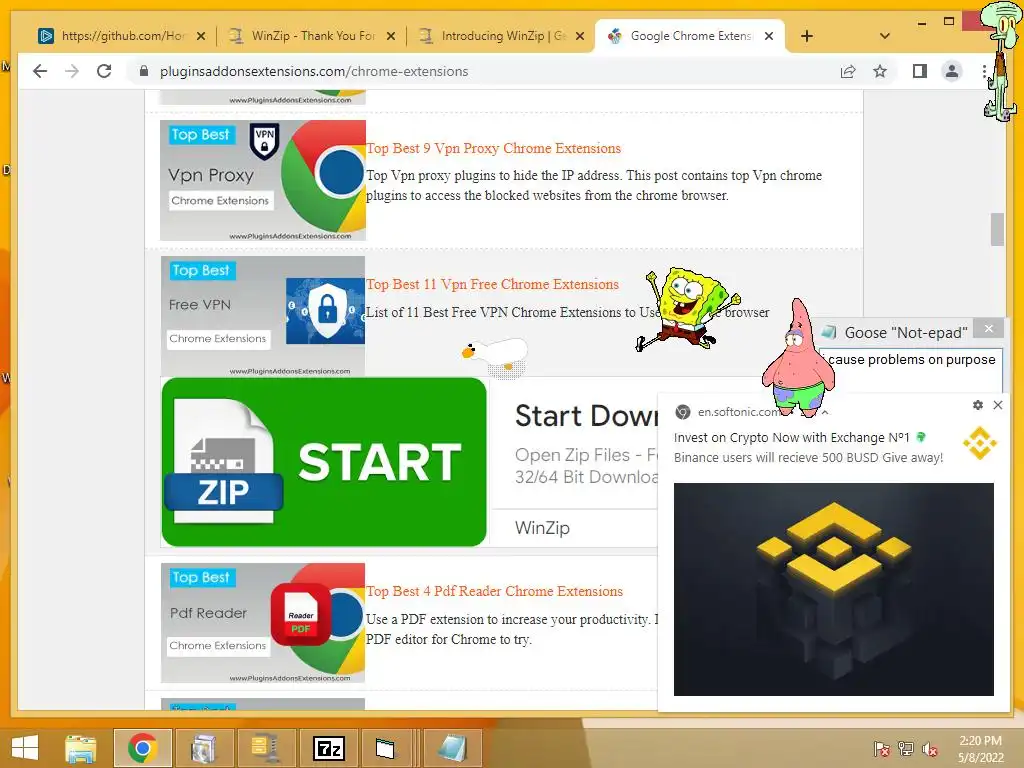
Task: Share this page using the share icon
Action: pyautogui.click(x=848, y=71)
